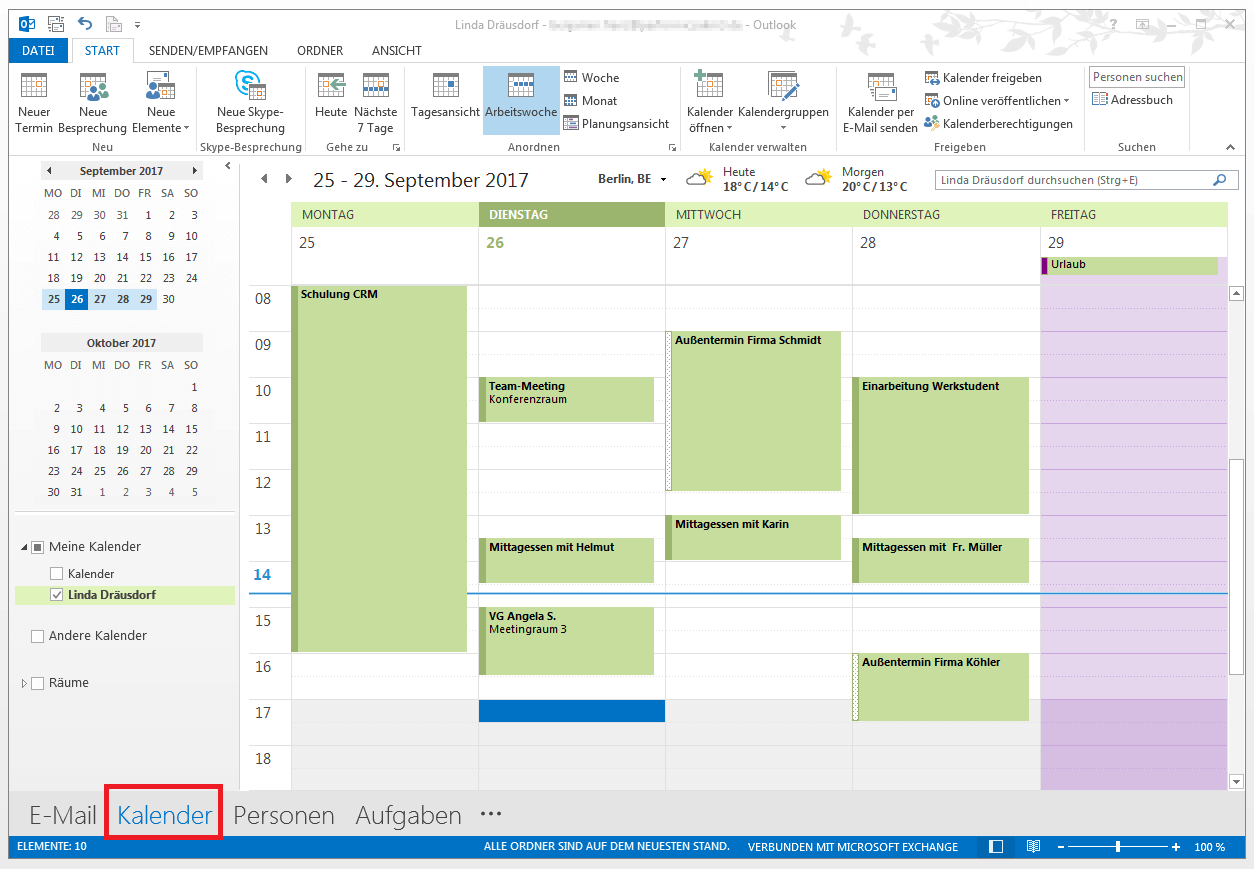
Task: Open Kalender öffnen dropdown
Action: pos(710,103)
